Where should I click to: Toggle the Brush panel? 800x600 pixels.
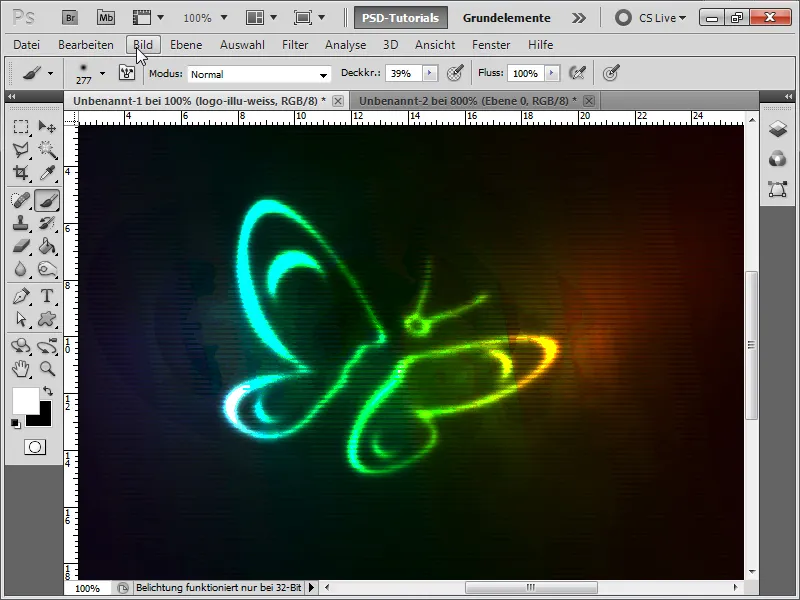[127, 73]
